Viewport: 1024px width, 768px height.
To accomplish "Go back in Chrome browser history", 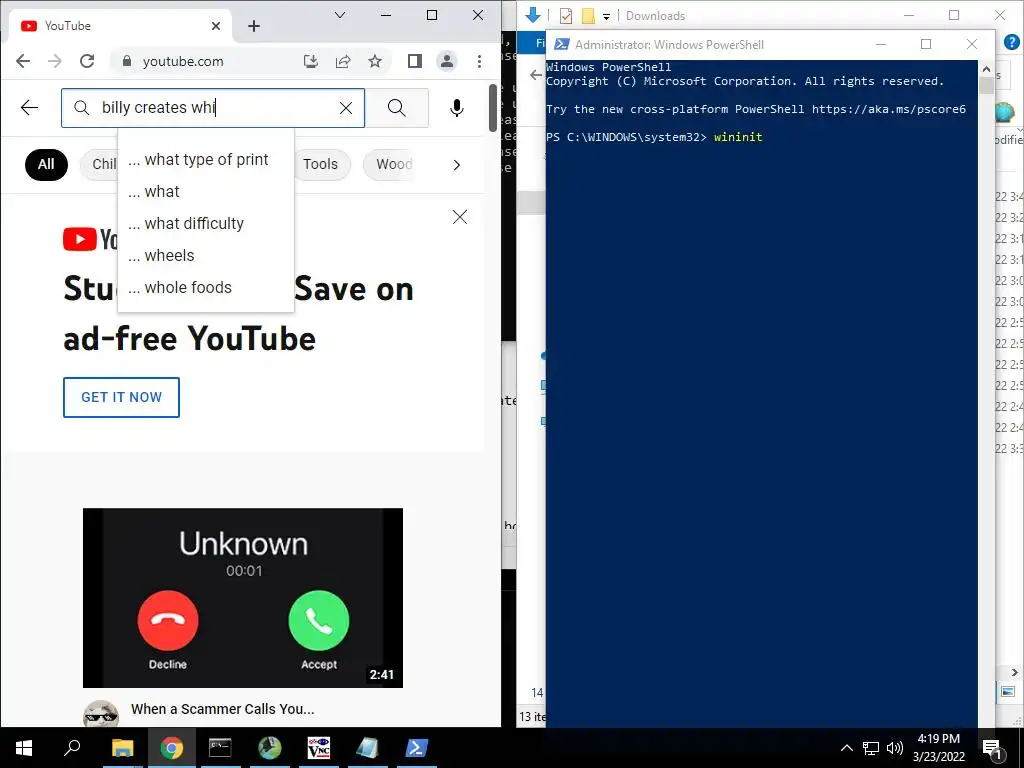I will click(23, 61).
